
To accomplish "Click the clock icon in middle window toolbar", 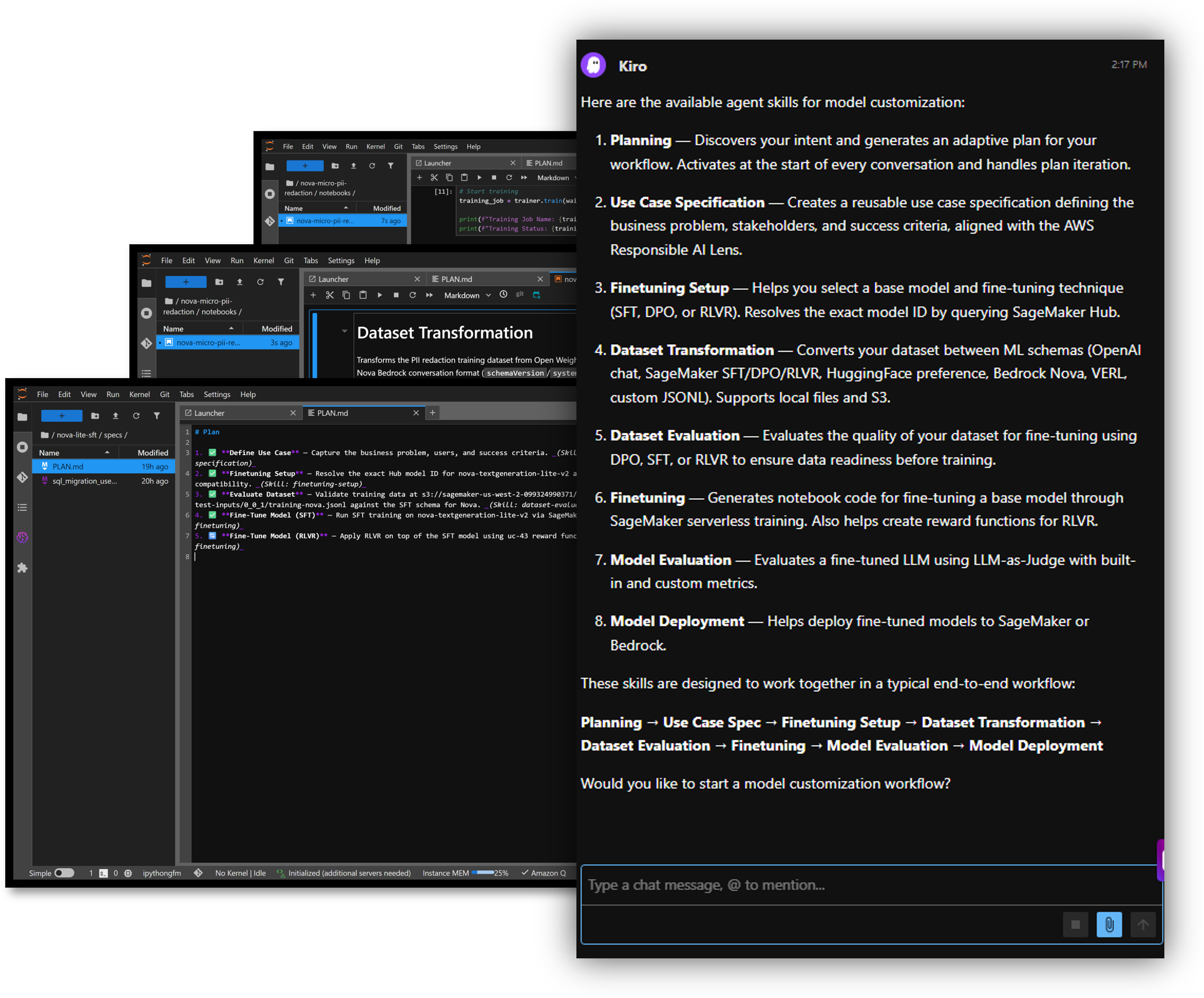I will pyautogui.click(x=503, y=294).
